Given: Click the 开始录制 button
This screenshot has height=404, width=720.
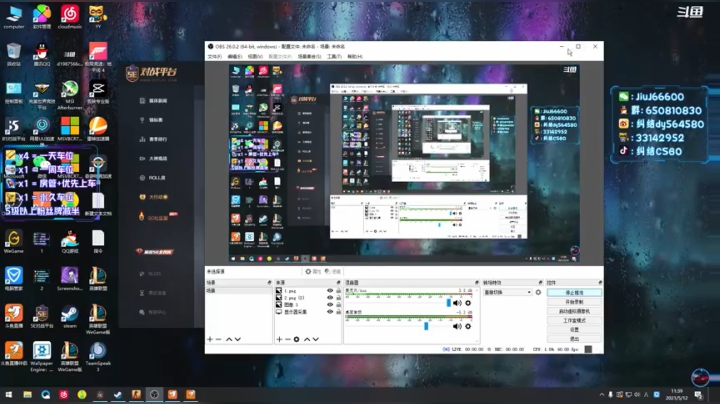Looking at the screenshot, I should [574, 302].
